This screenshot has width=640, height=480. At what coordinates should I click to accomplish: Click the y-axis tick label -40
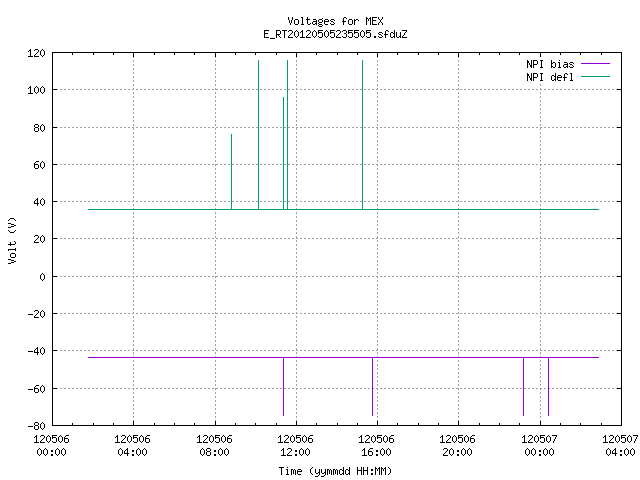[36, 351]
